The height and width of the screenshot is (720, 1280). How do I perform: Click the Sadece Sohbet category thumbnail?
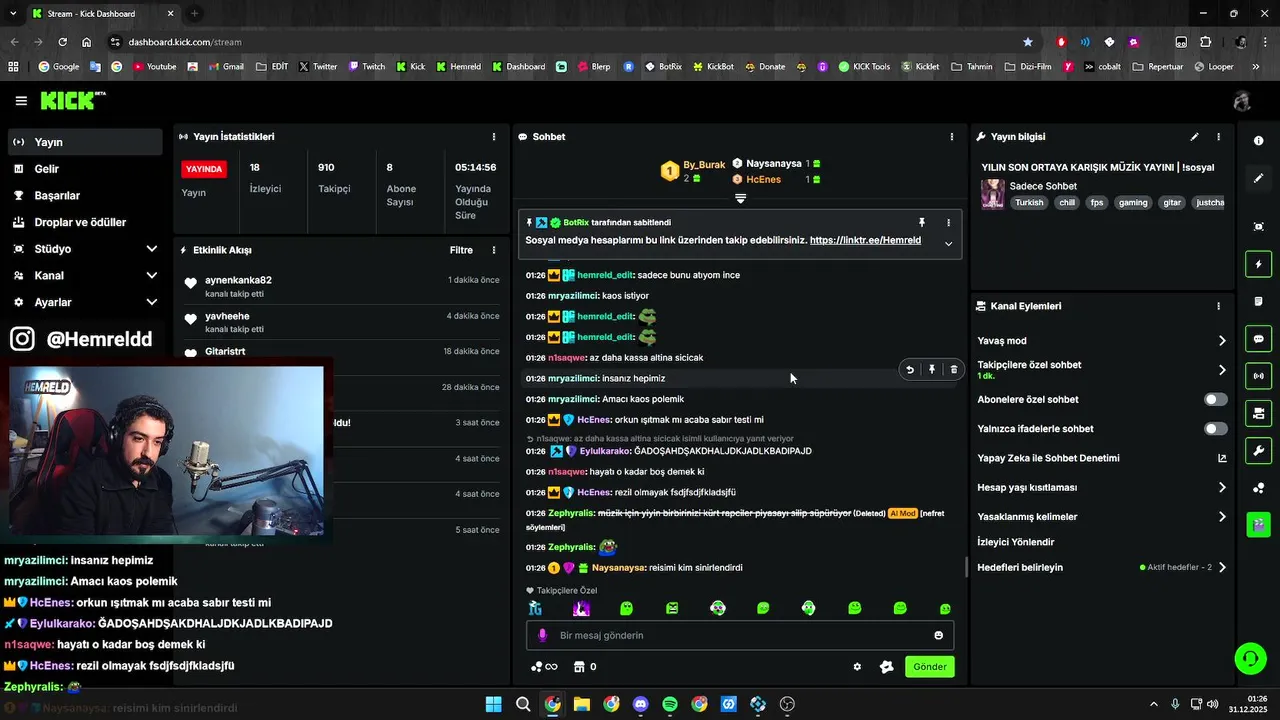(x=992, y=194)
